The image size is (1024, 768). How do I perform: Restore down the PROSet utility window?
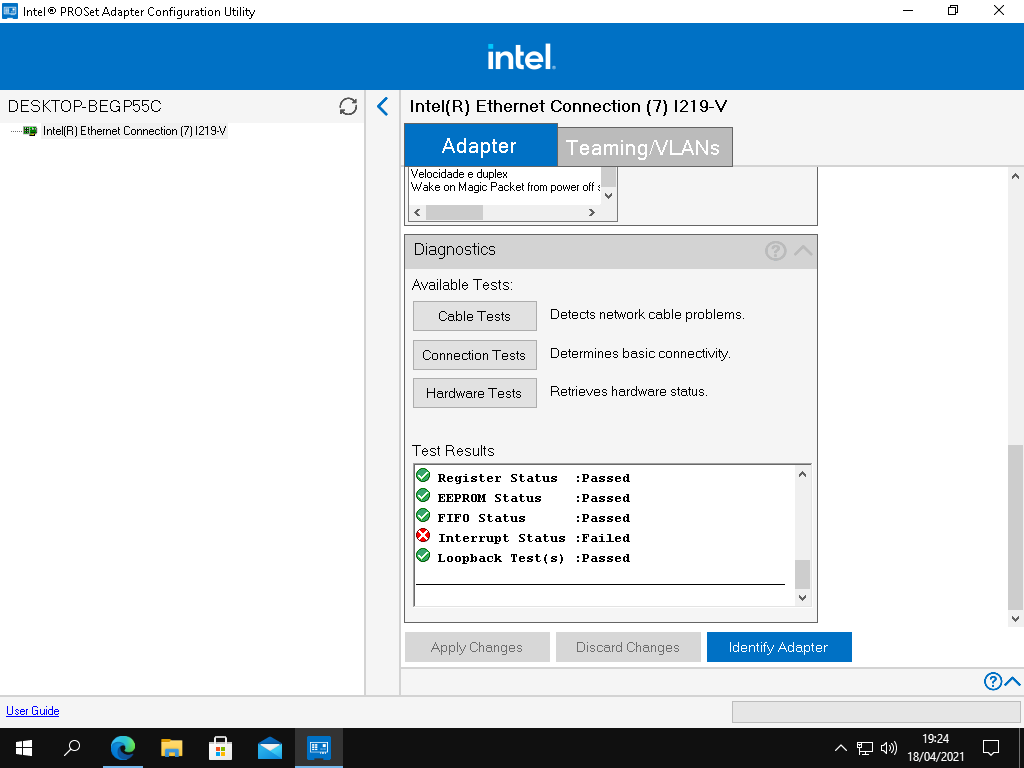[x=953, y=11]
